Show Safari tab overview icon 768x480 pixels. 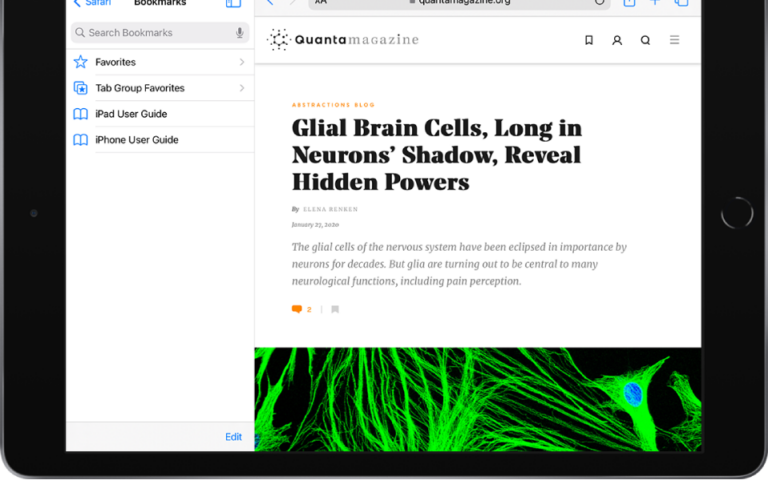pyautogui.click(x=681, y=2)
